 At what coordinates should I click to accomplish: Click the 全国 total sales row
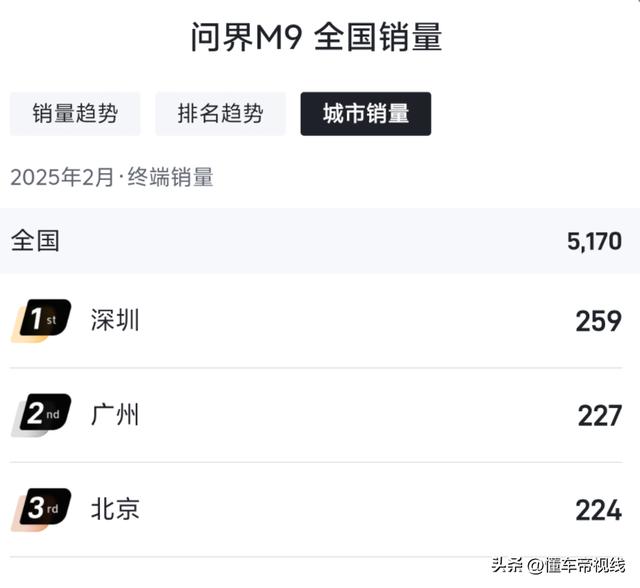point(320,241)
